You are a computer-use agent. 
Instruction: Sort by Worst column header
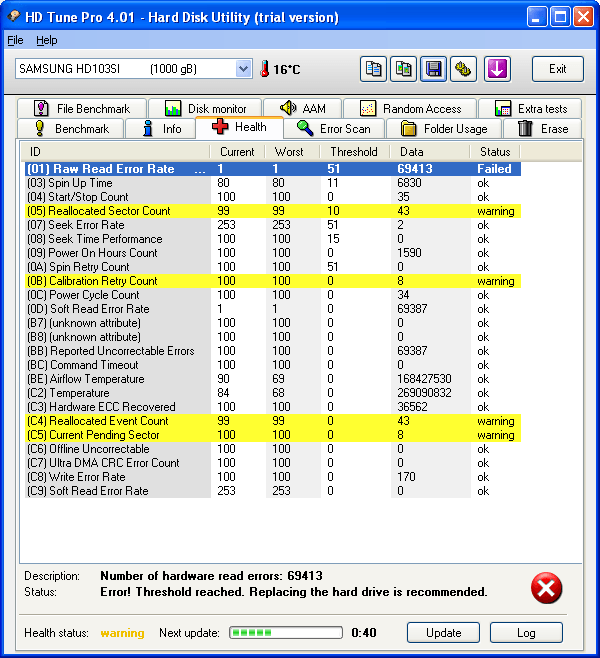[292, 151]
